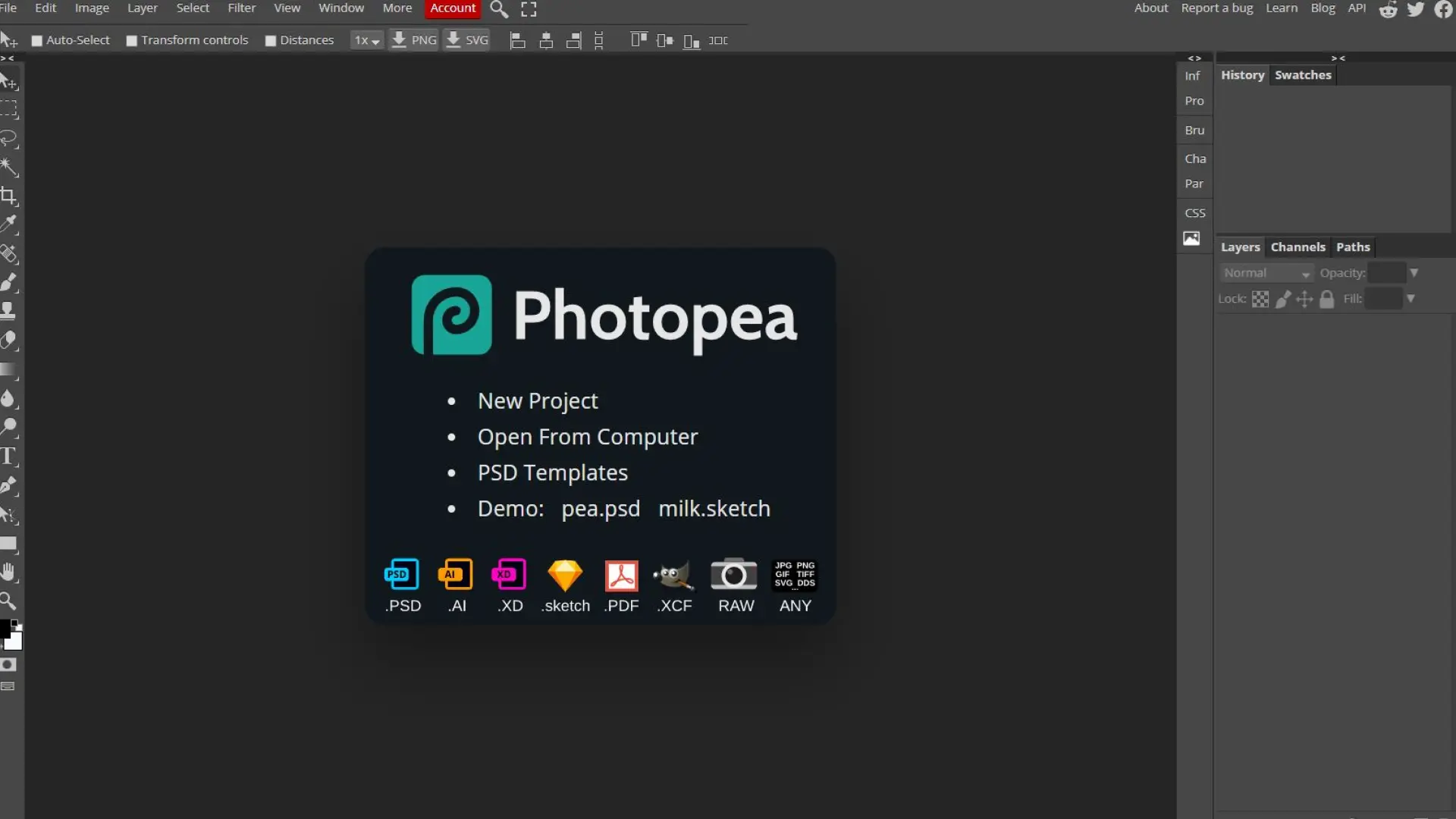1456x819 pixels.
Task: Switch to the Swatches tab
Action: click(1302, 75)
